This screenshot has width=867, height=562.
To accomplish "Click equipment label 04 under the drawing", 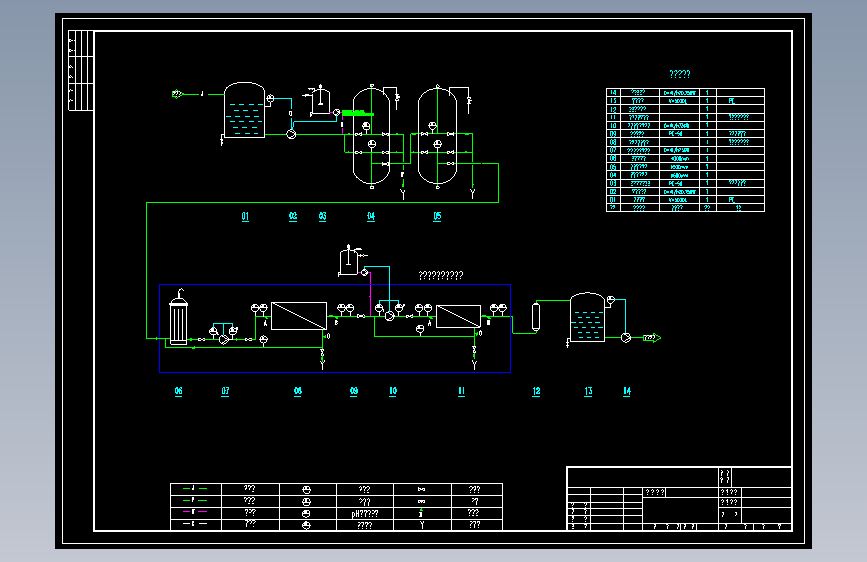I will click(x=371, y=216).
